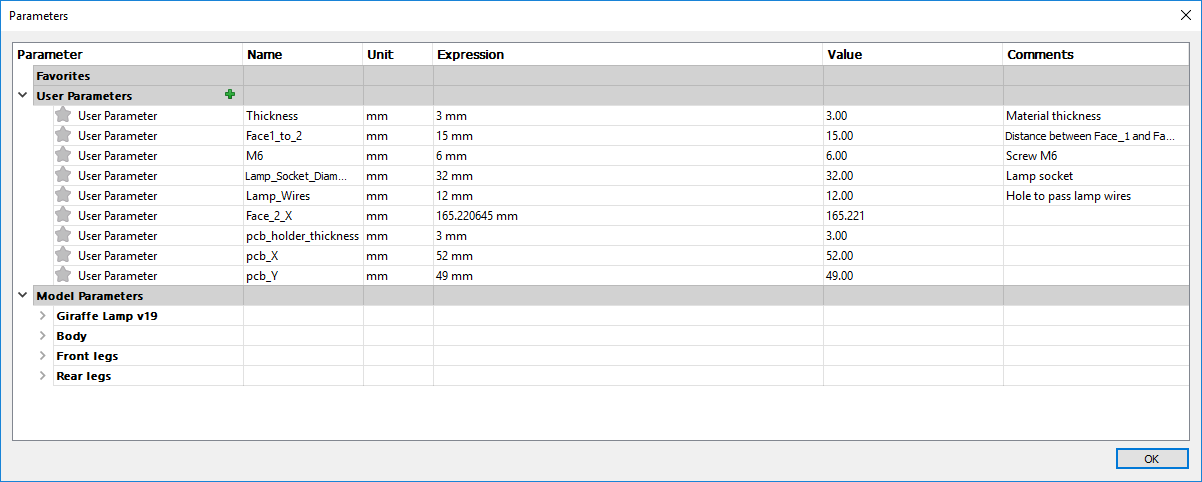
Task: Edit the '52 mm' expression cell
Action: click(628, 256)
